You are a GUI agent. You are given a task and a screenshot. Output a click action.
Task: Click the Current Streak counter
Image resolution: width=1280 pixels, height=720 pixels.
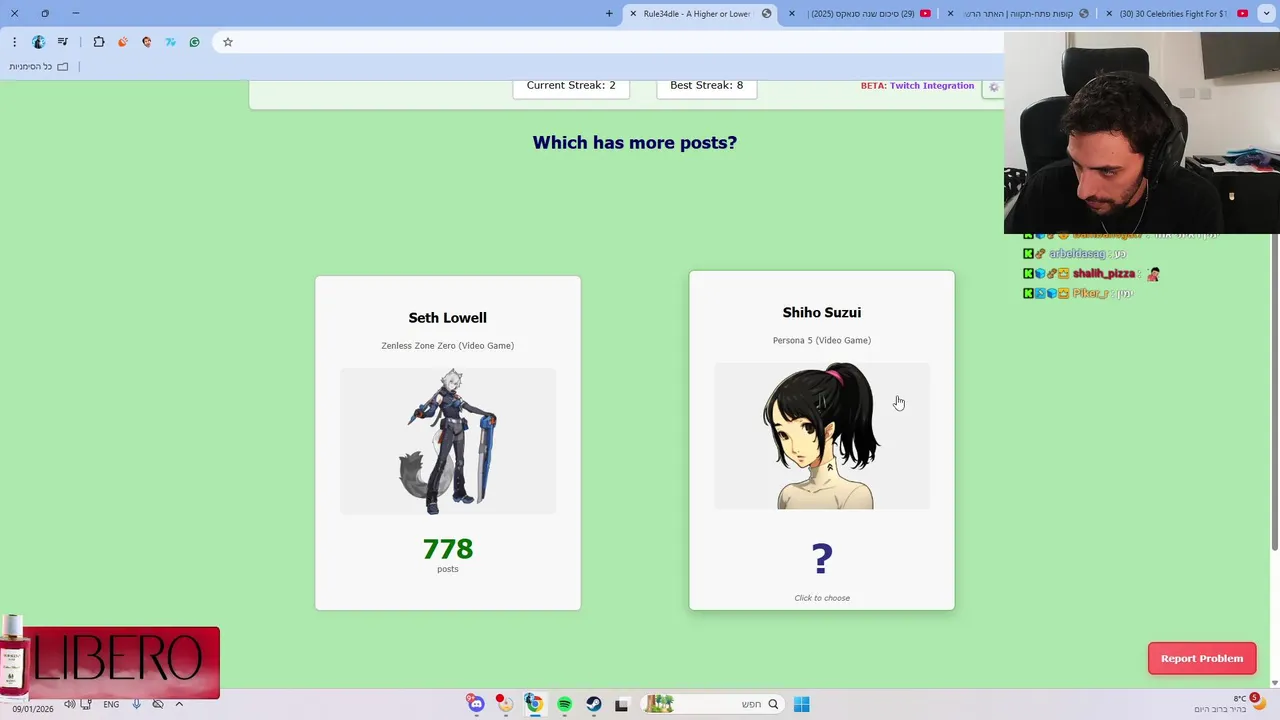click(x=571, y=85)
